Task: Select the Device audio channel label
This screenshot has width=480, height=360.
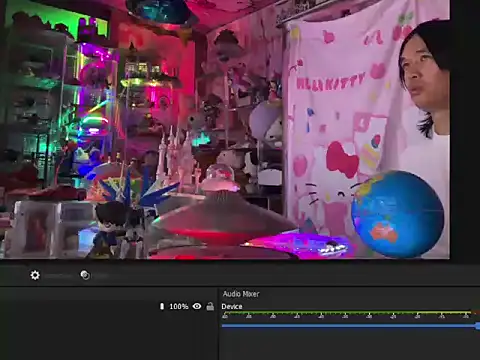Action: pyautogui.click(x=232, y=306)
